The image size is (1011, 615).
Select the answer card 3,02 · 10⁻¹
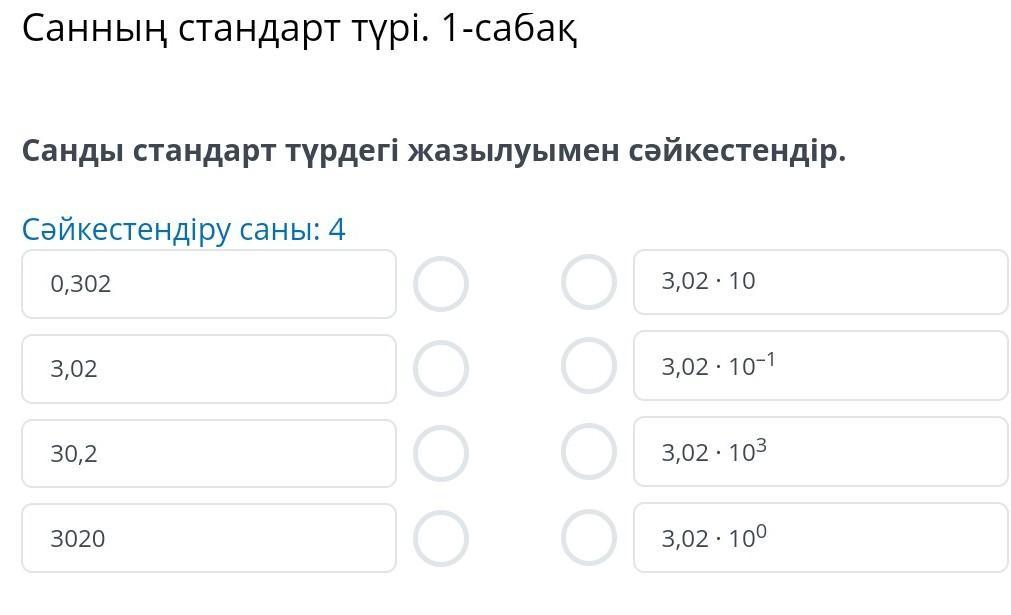click(x=820, y=366)
